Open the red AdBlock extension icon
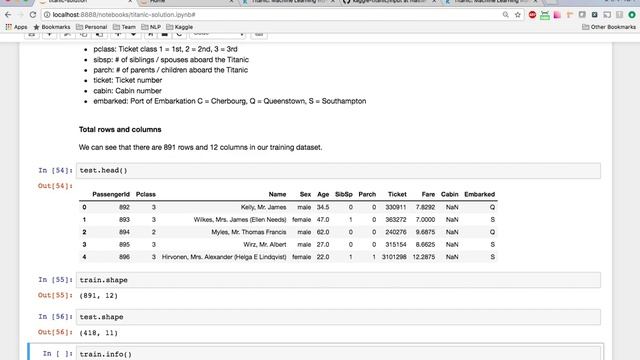The image size is (640, 360). pyautogui.click(x=532, y=15)
